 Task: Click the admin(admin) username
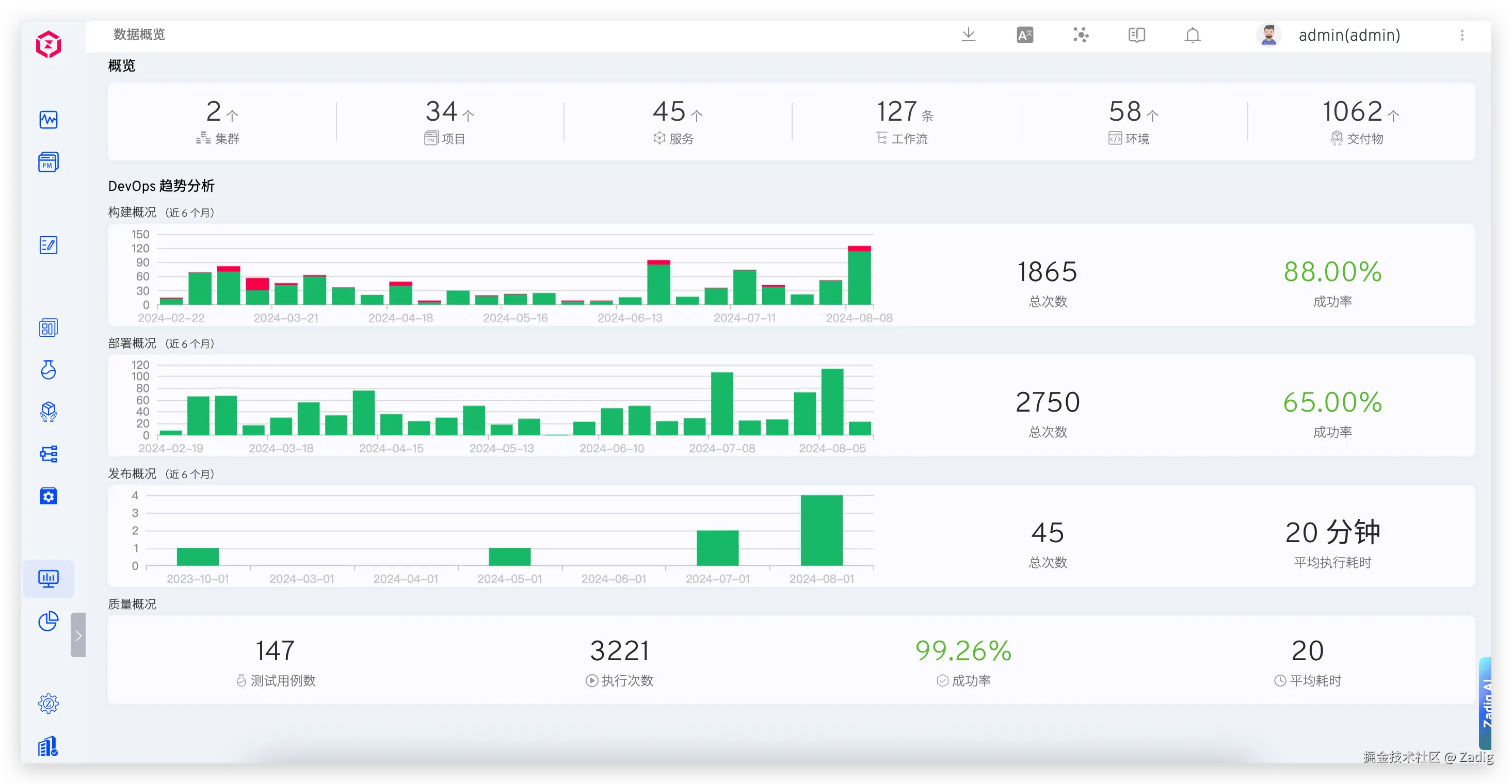[1349, 35]
